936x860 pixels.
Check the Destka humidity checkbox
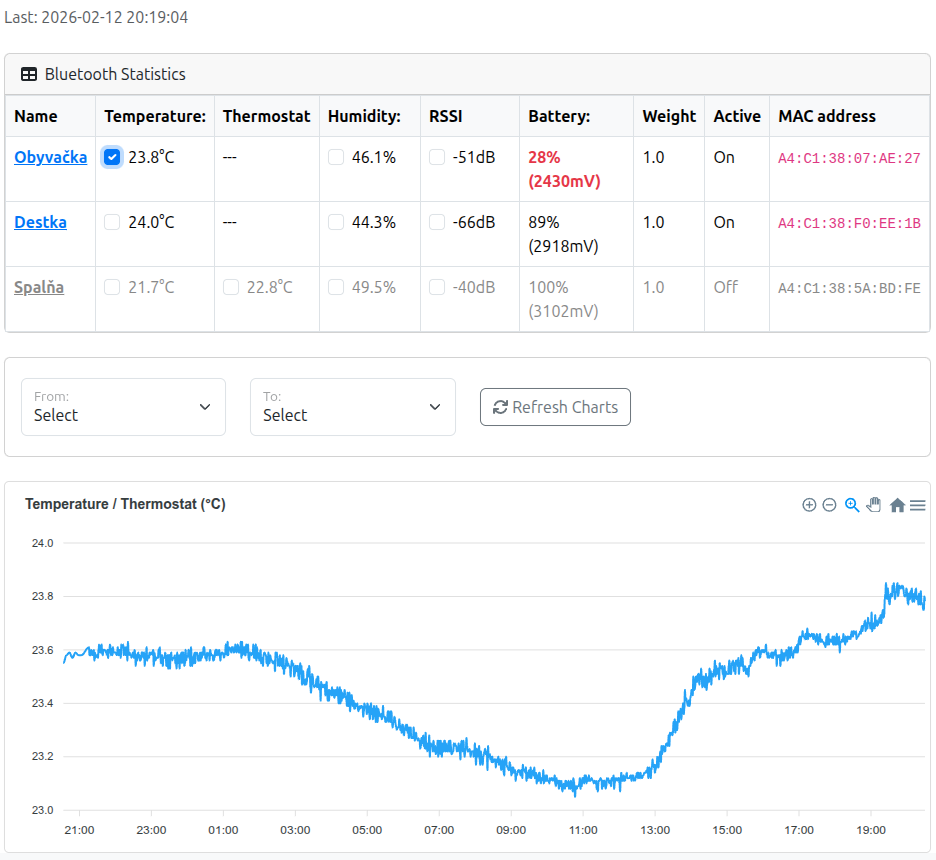336,222
